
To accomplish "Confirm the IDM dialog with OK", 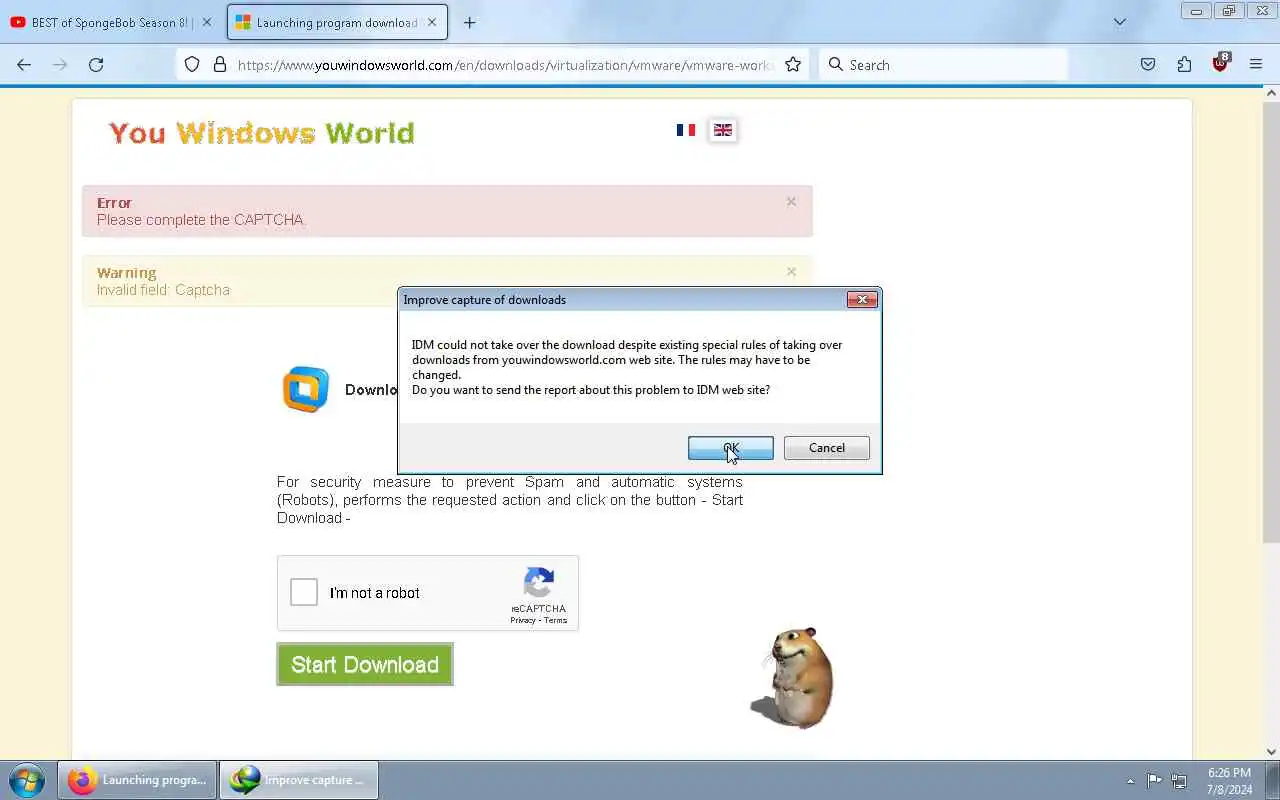I will (730, 448).
